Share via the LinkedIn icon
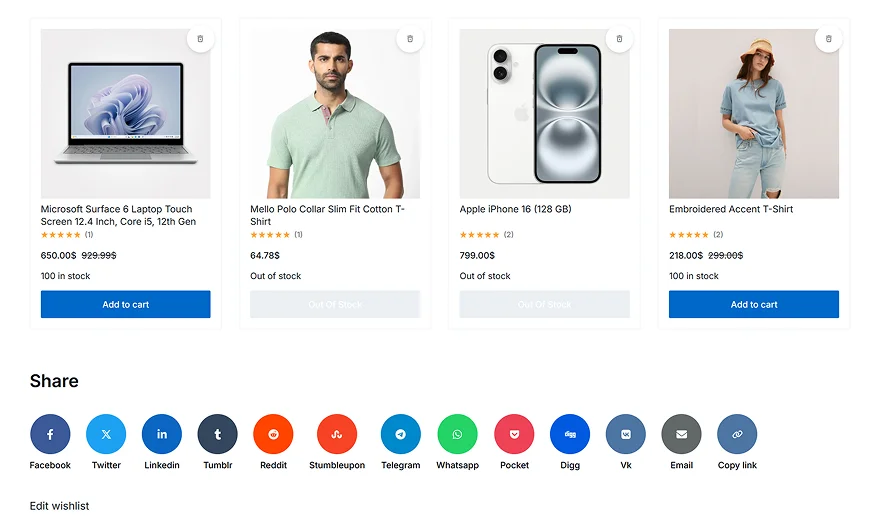The height and width of the screenshot is (528, 880). coord(162,435)
